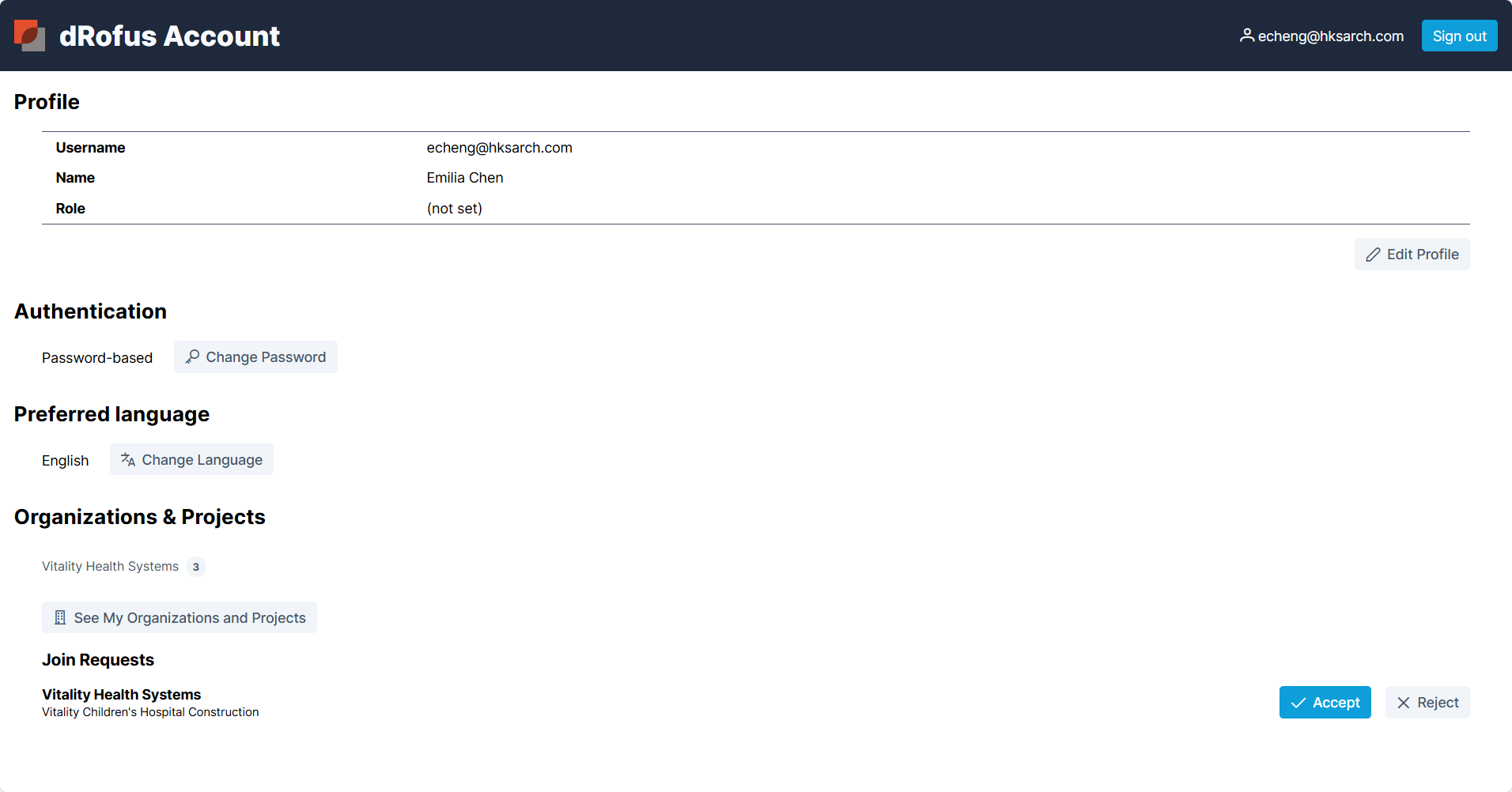The height and width of the screenshot is (792, 1512).
Task: Sign out of the account
Action: pos(1460,36)
